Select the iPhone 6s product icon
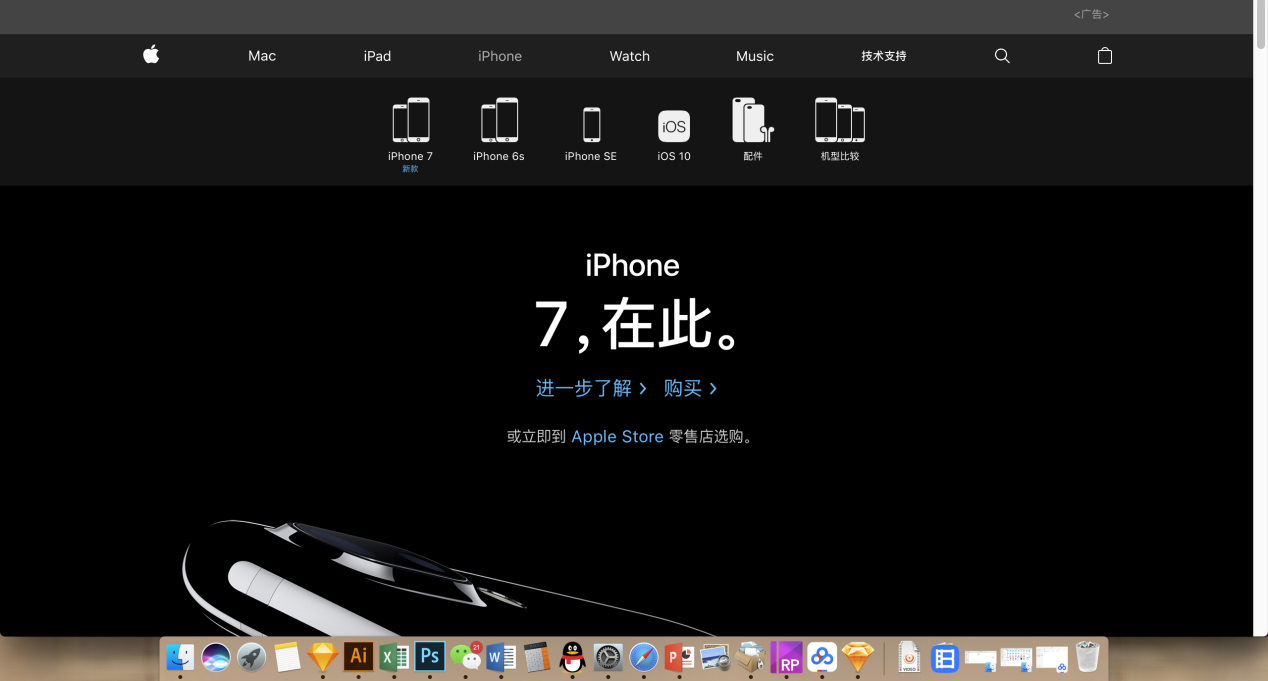1268x681 pixels. click(x=499, y=121)
